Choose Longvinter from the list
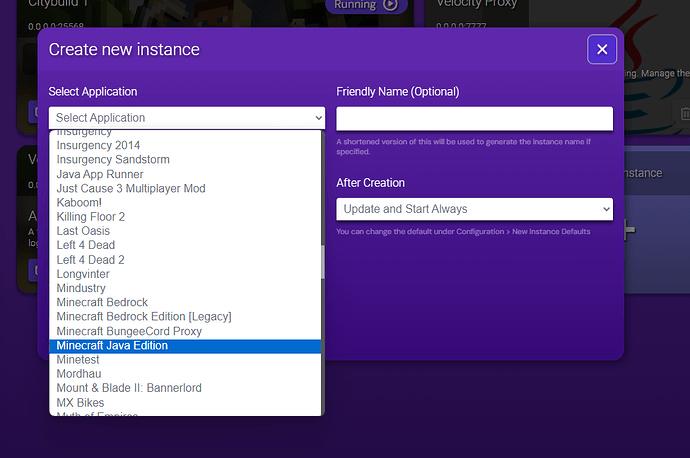690x458 pixels. (185, 274)
